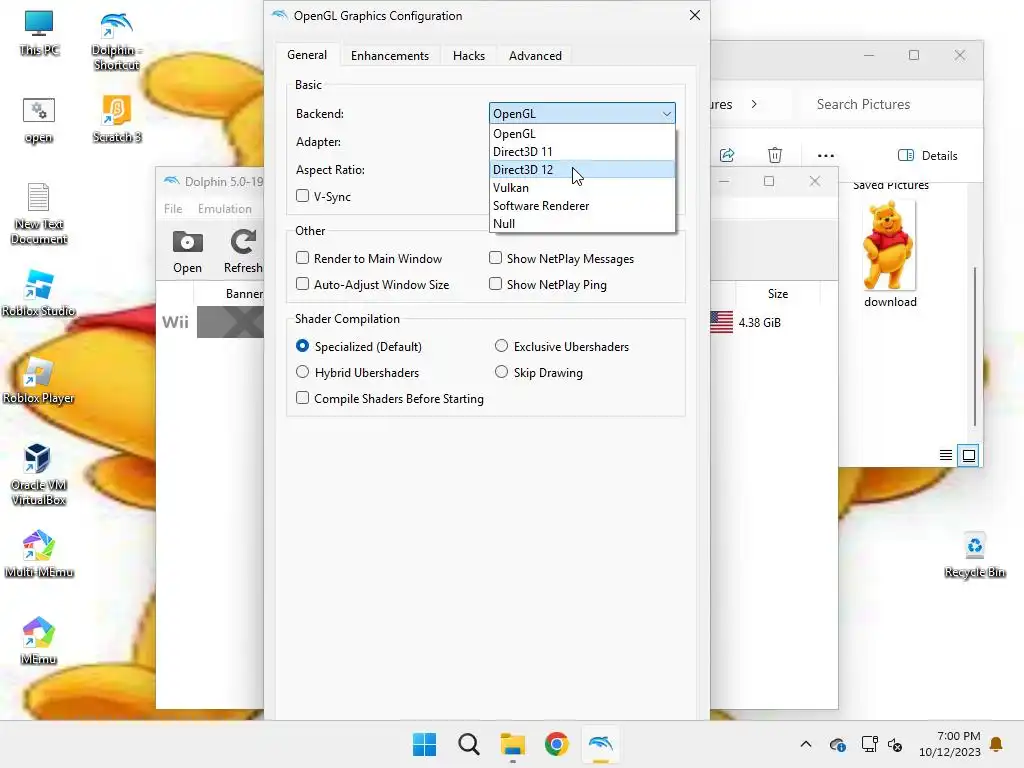Click the Delete trash icon in the Pictures window
The image size is (1024, 768).
point(775,155)
